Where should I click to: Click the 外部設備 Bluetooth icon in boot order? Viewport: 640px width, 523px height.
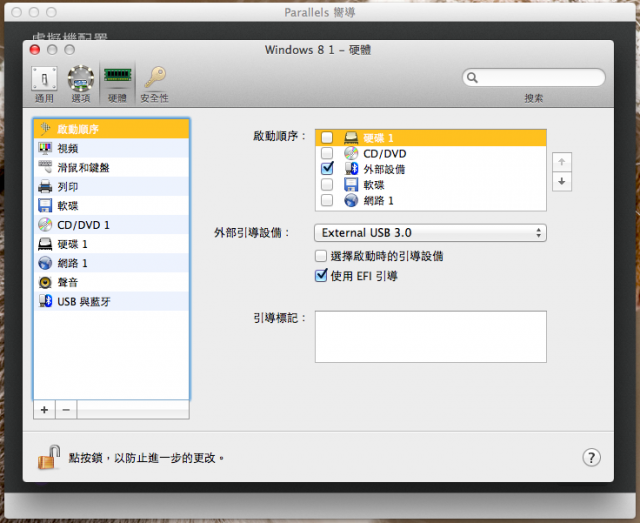[351, 169]
